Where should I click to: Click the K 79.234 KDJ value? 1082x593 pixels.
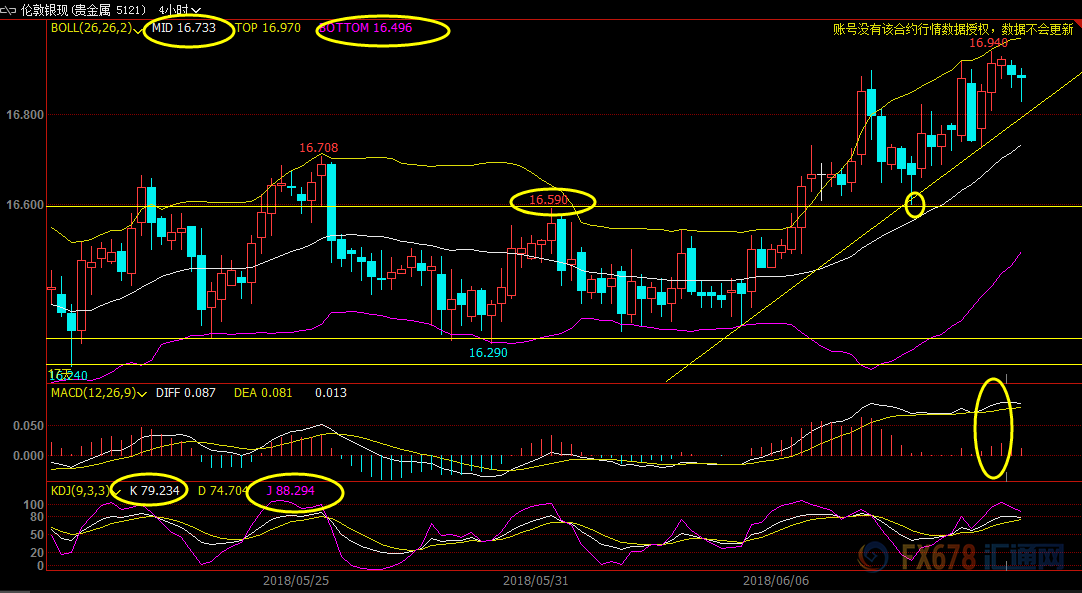(155, 491)
